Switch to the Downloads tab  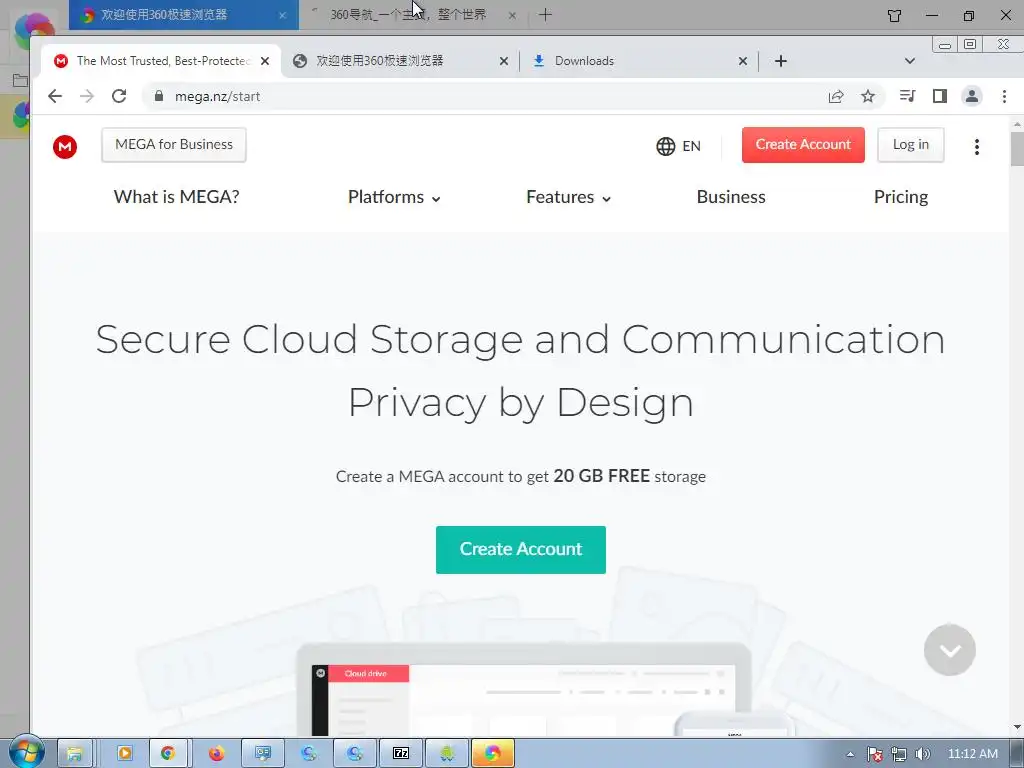click(637, 61)
